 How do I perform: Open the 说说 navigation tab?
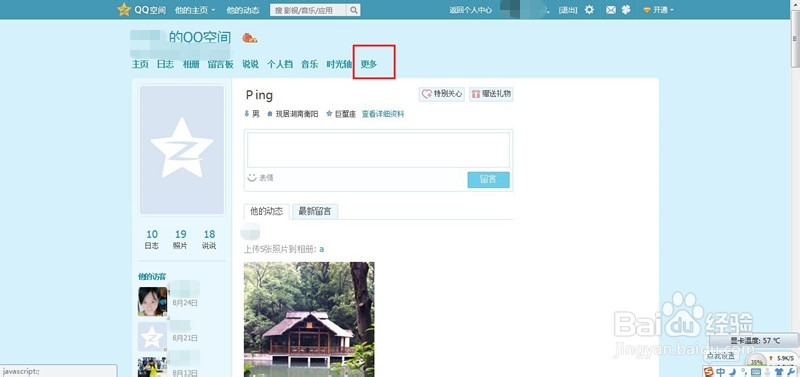click(250, 64)
